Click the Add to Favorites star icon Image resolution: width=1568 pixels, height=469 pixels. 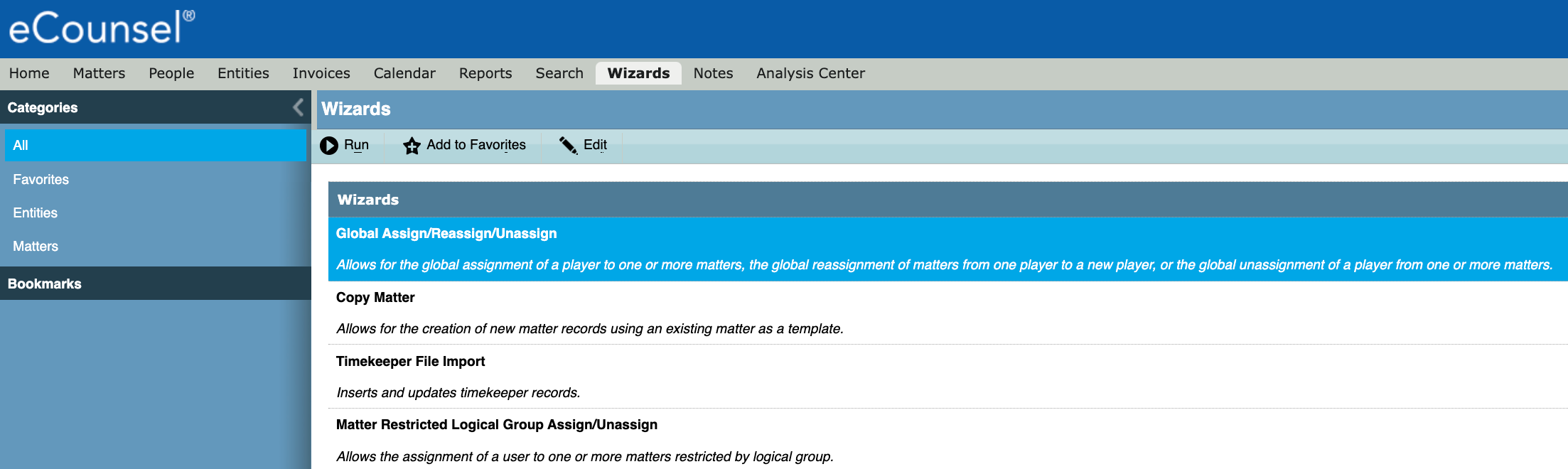tap(412, 146)
